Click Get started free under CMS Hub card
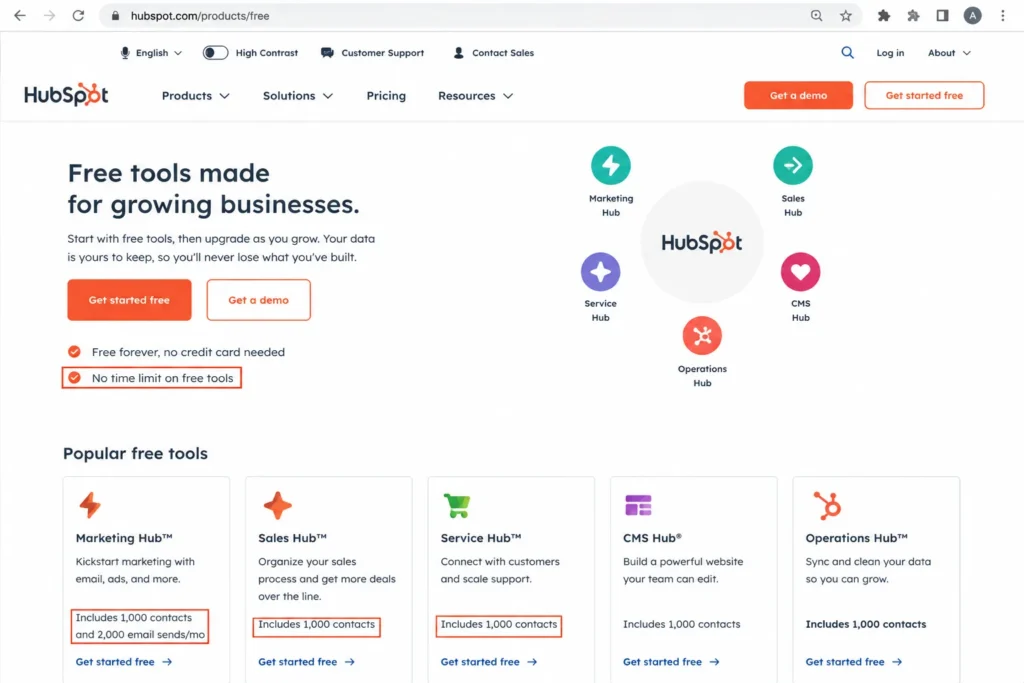The image size is (1024, 683). 671,661
